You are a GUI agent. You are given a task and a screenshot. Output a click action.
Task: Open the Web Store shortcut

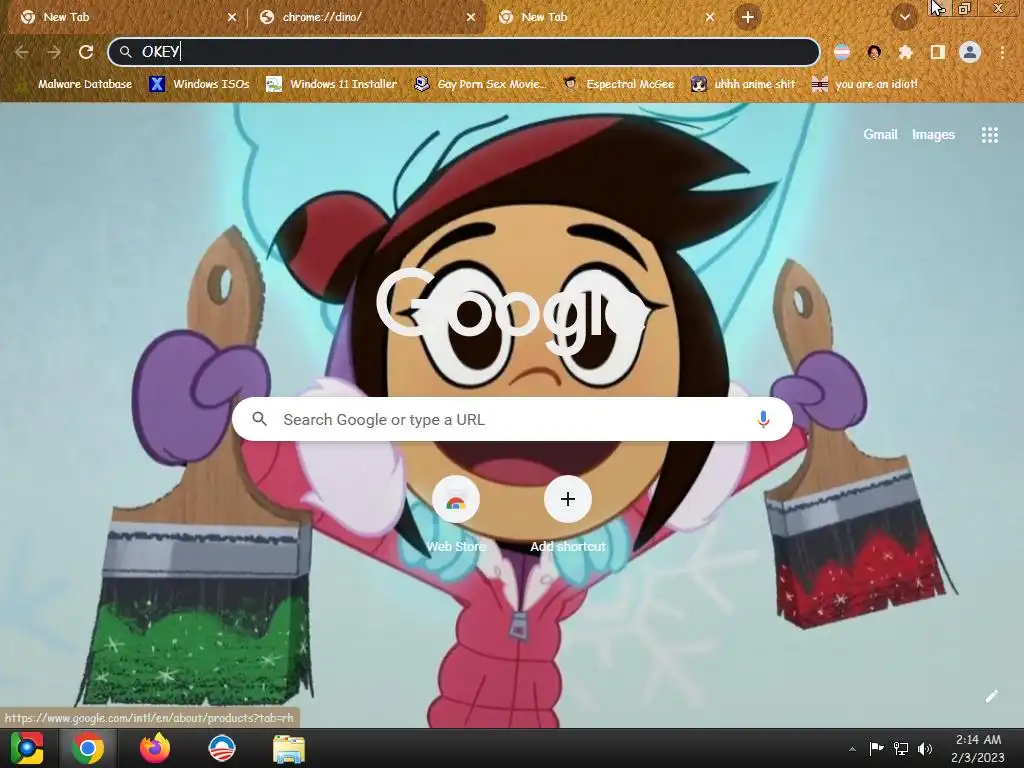[x=456, y=515]
